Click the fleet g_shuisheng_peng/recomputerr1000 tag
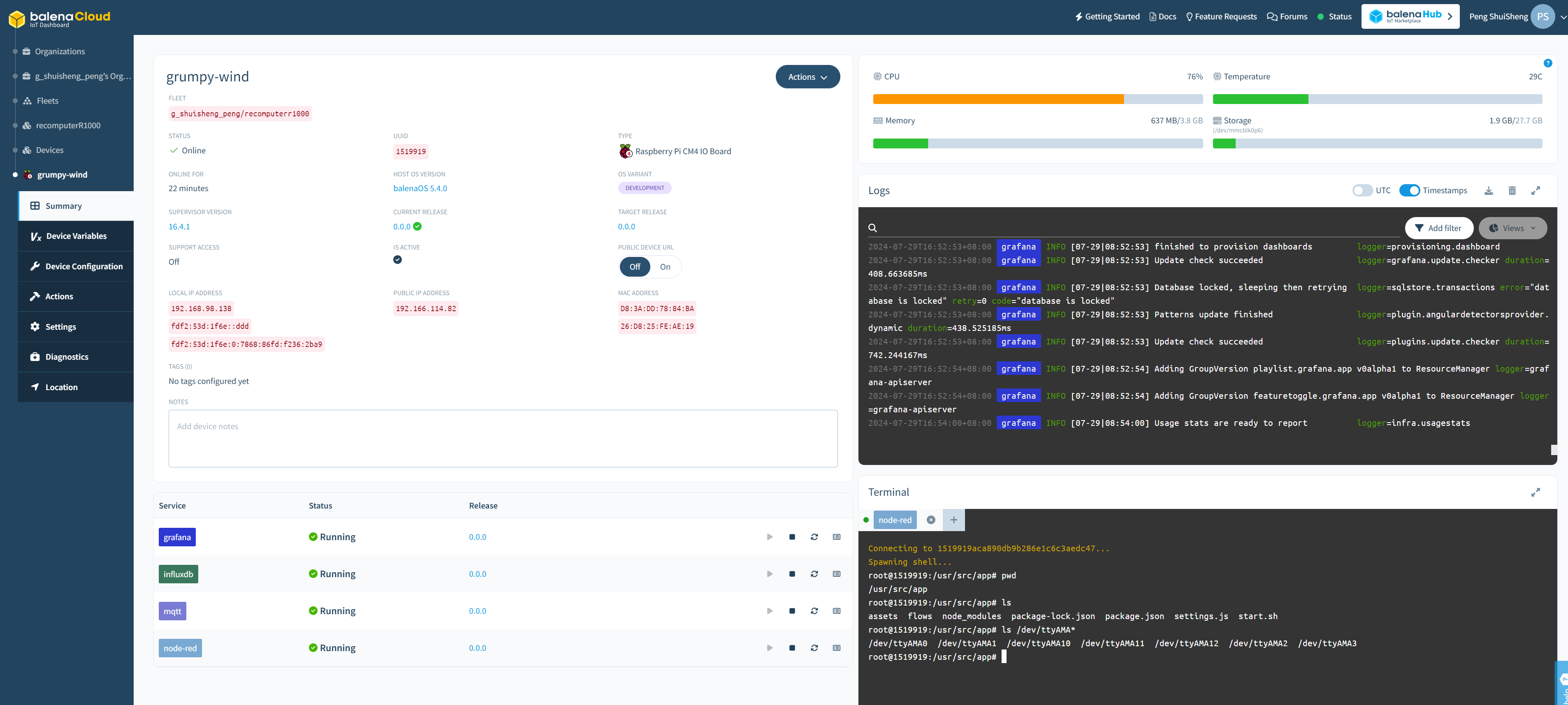The height and width of the screenshot is (705, 1568). coord(240,114)
